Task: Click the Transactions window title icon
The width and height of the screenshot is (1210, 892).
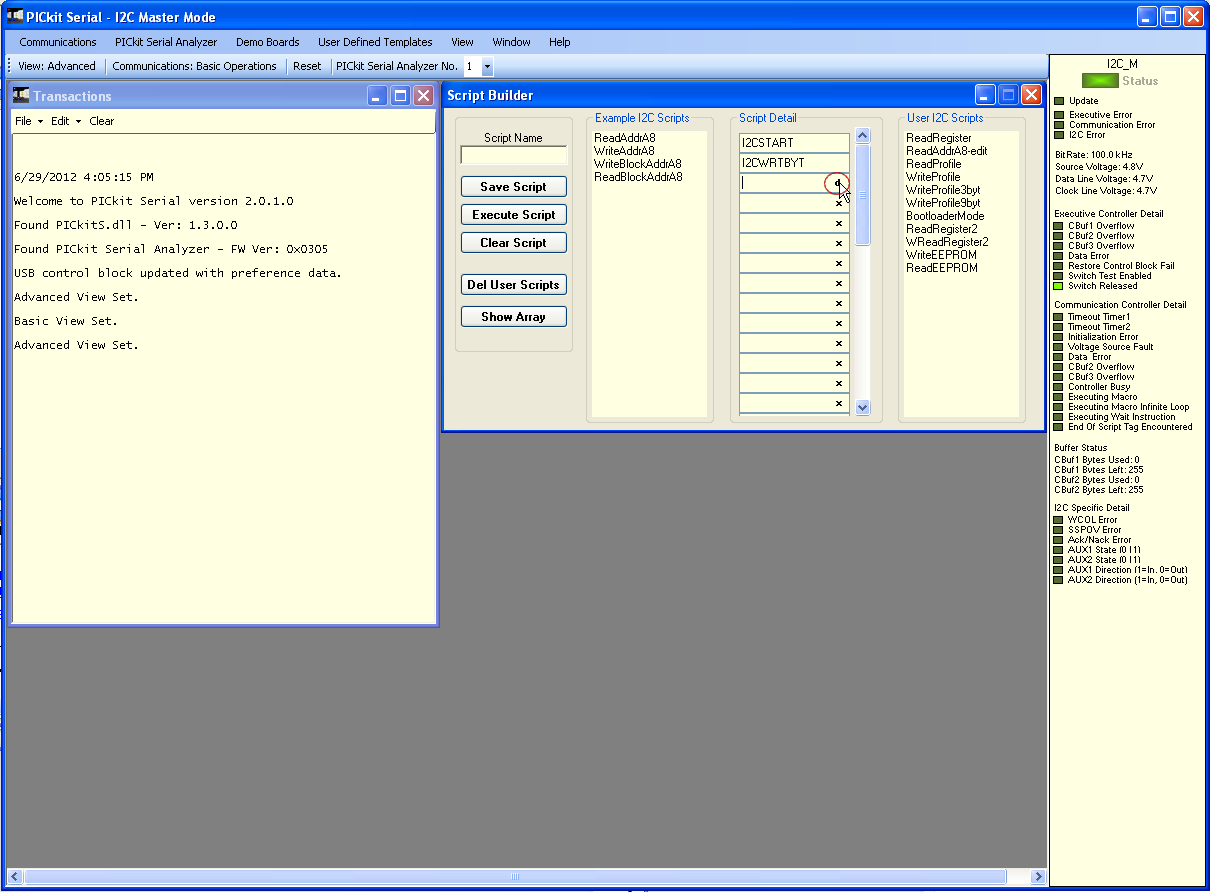Action: [21, 95]
